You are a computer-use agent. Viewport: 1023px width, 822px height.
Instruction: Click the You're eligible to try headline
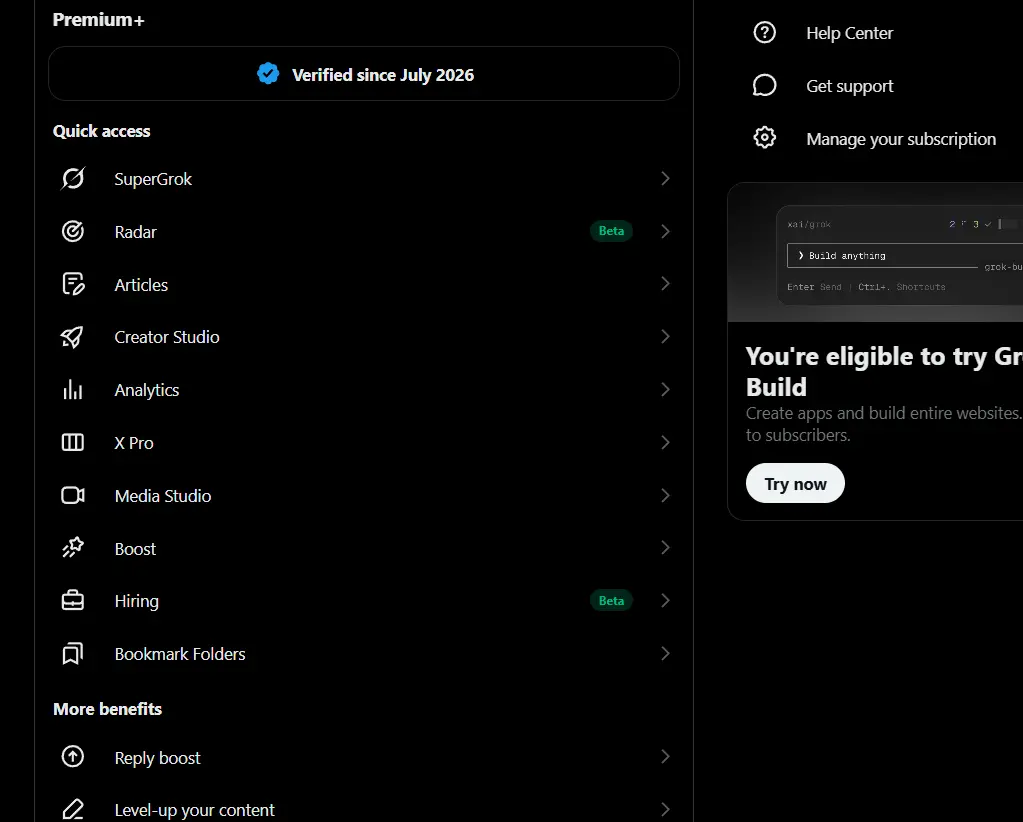[884, 371]
